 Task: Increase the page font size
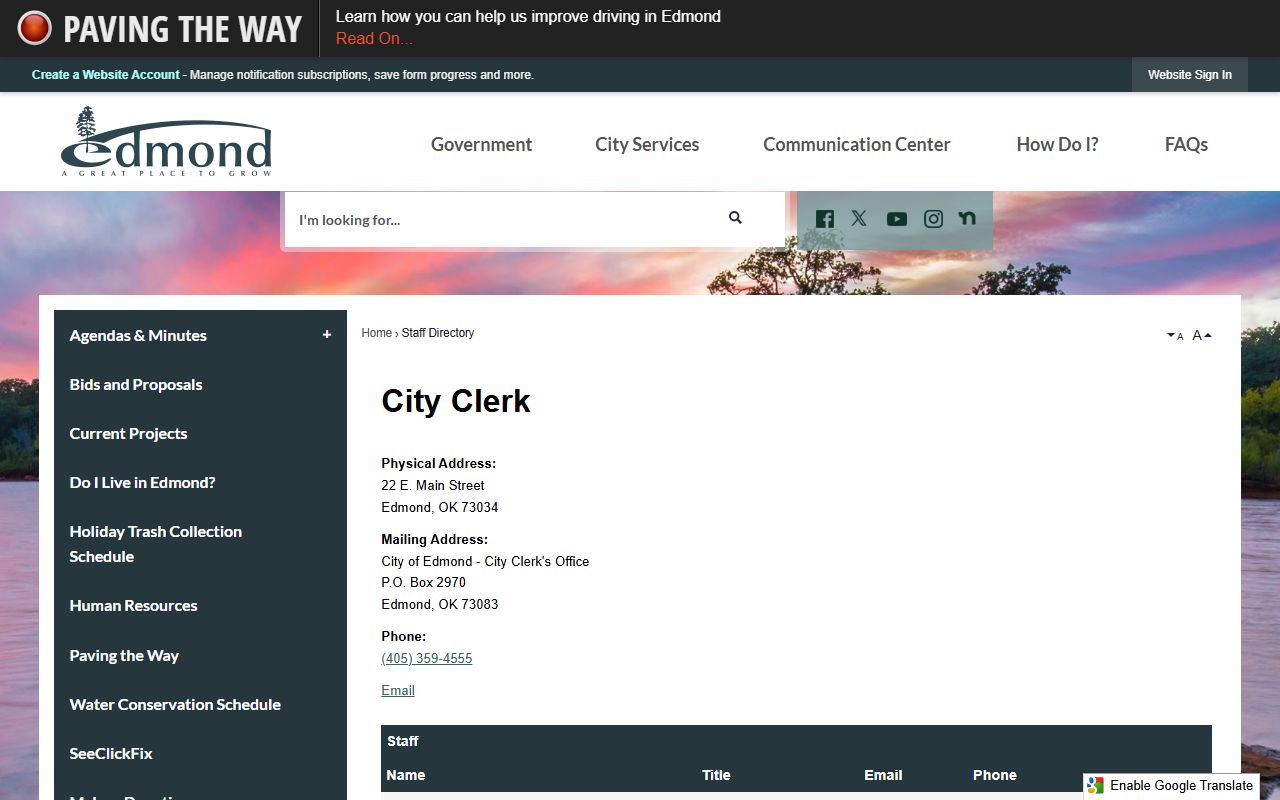point(1202,335)
